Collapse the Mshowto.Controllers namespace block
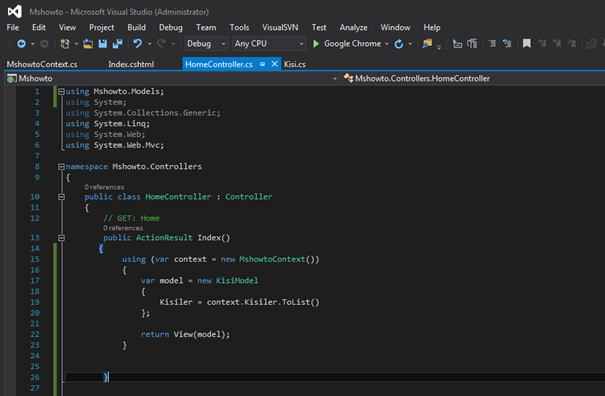The image size is (605, 396). point(61,167)
